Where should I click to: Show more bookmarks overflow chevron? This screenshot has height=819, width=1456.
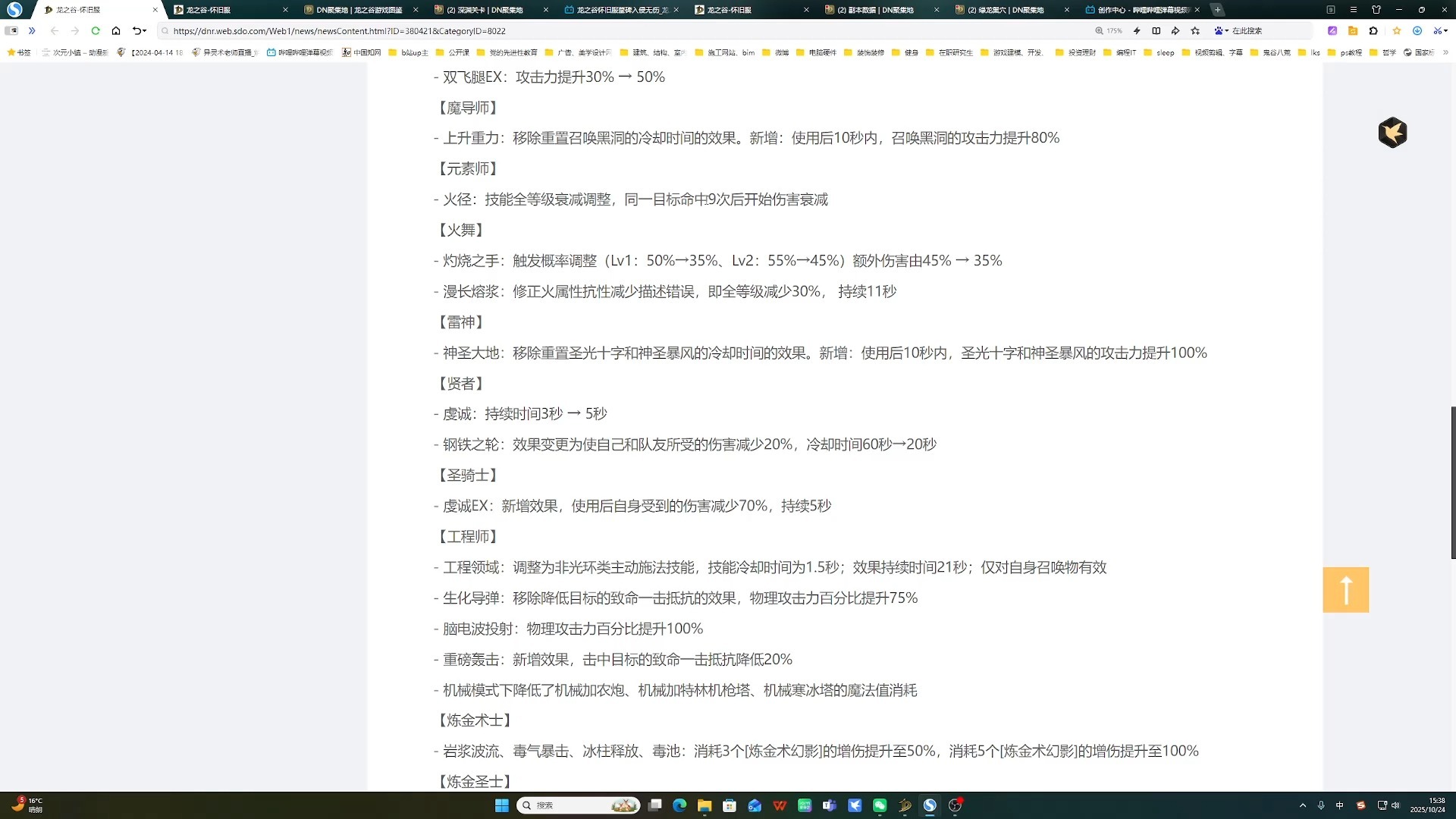tap(1445, 52)
